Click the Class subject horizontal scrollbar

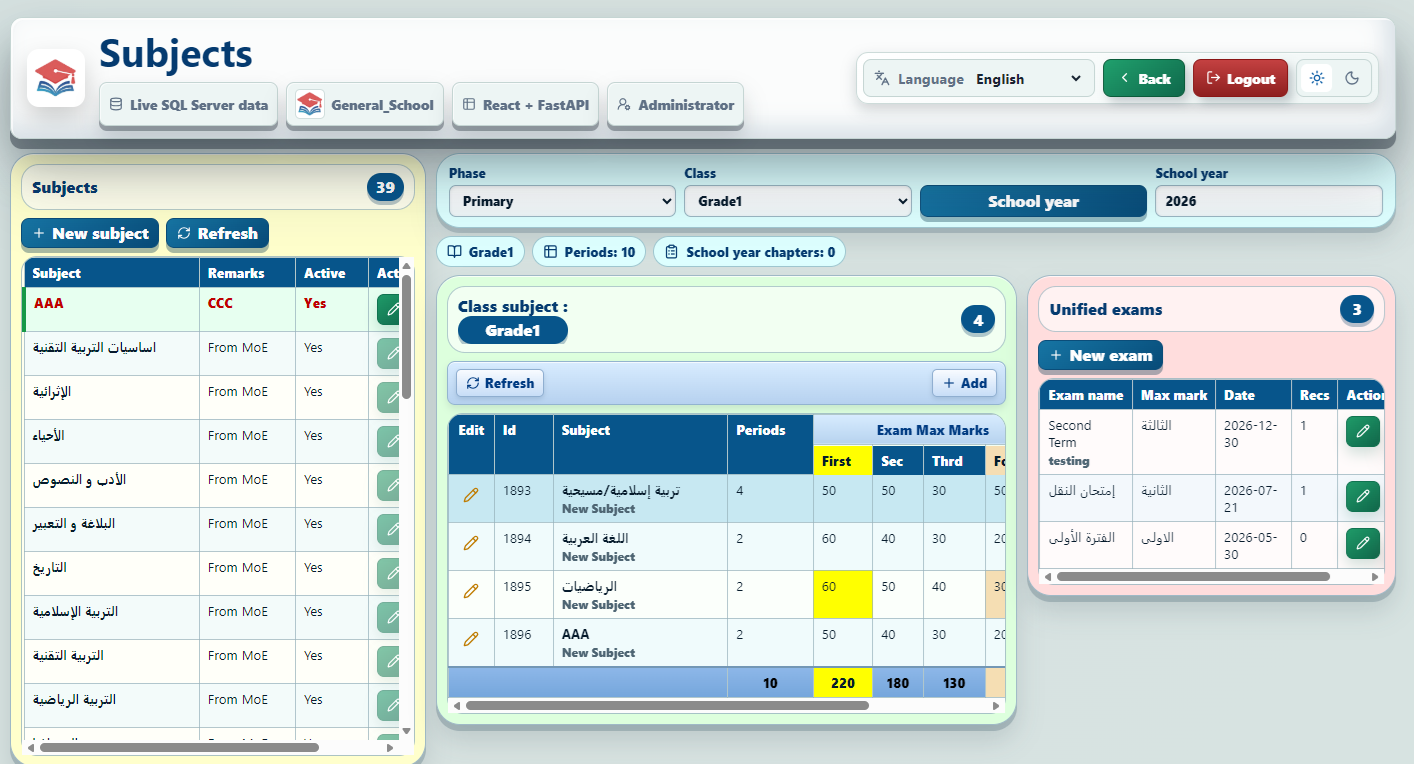667,705
